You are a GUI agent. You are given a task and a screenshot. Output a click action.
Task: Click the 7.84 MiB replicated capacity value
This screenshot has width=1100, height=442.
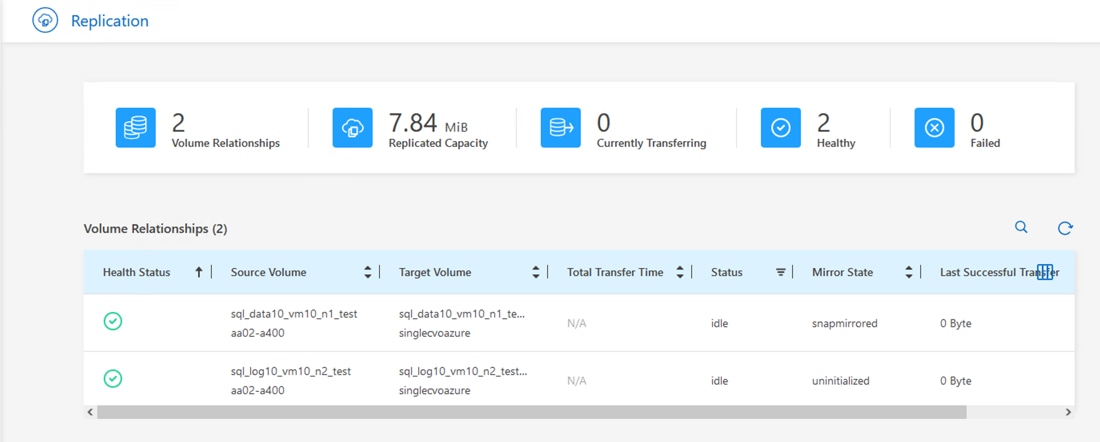428,123
